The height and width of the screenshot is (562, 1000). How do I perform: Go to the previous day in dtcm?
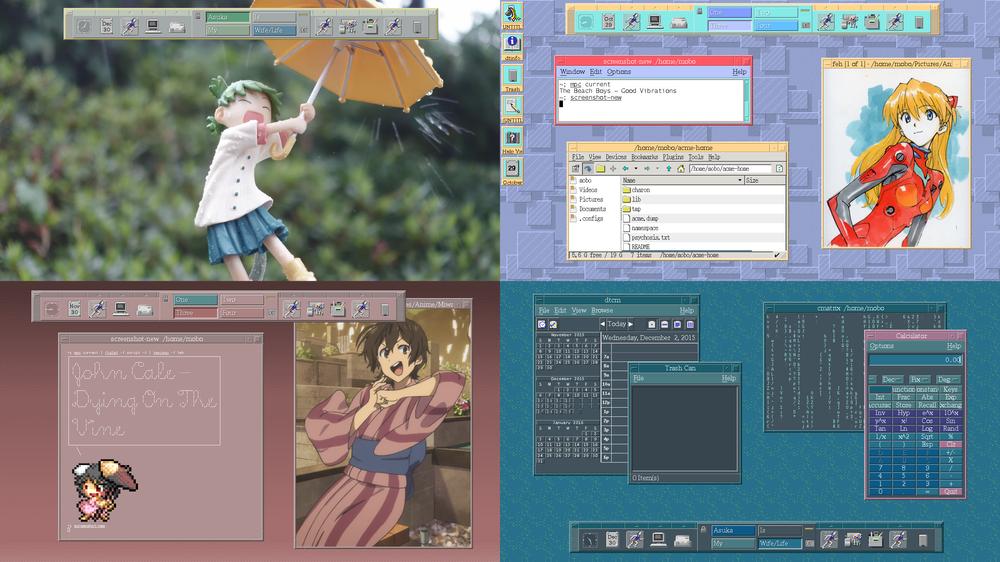pyautogui.click(x=602, y=324)
